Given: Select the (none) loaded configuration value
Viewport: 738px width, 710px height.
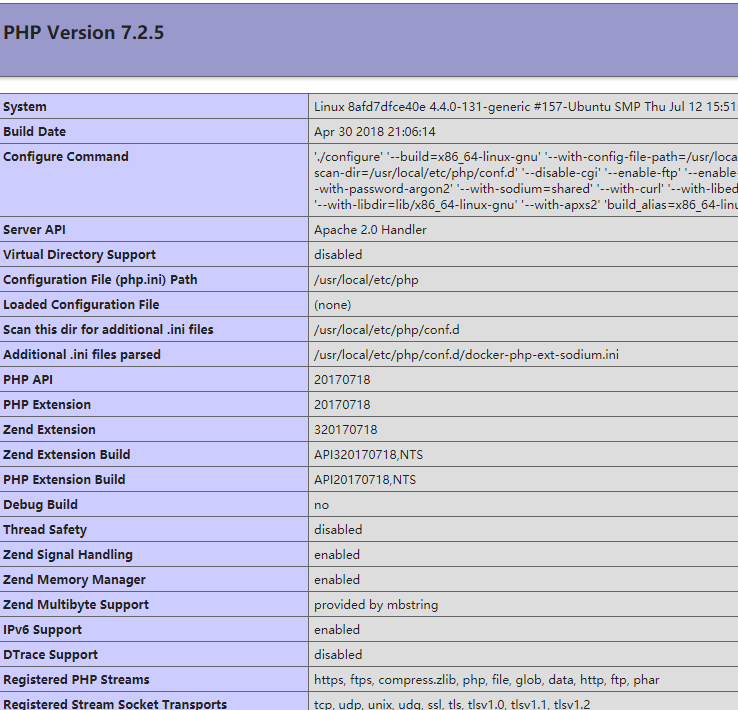Looking at the screenshot, I should pos(332,305).
